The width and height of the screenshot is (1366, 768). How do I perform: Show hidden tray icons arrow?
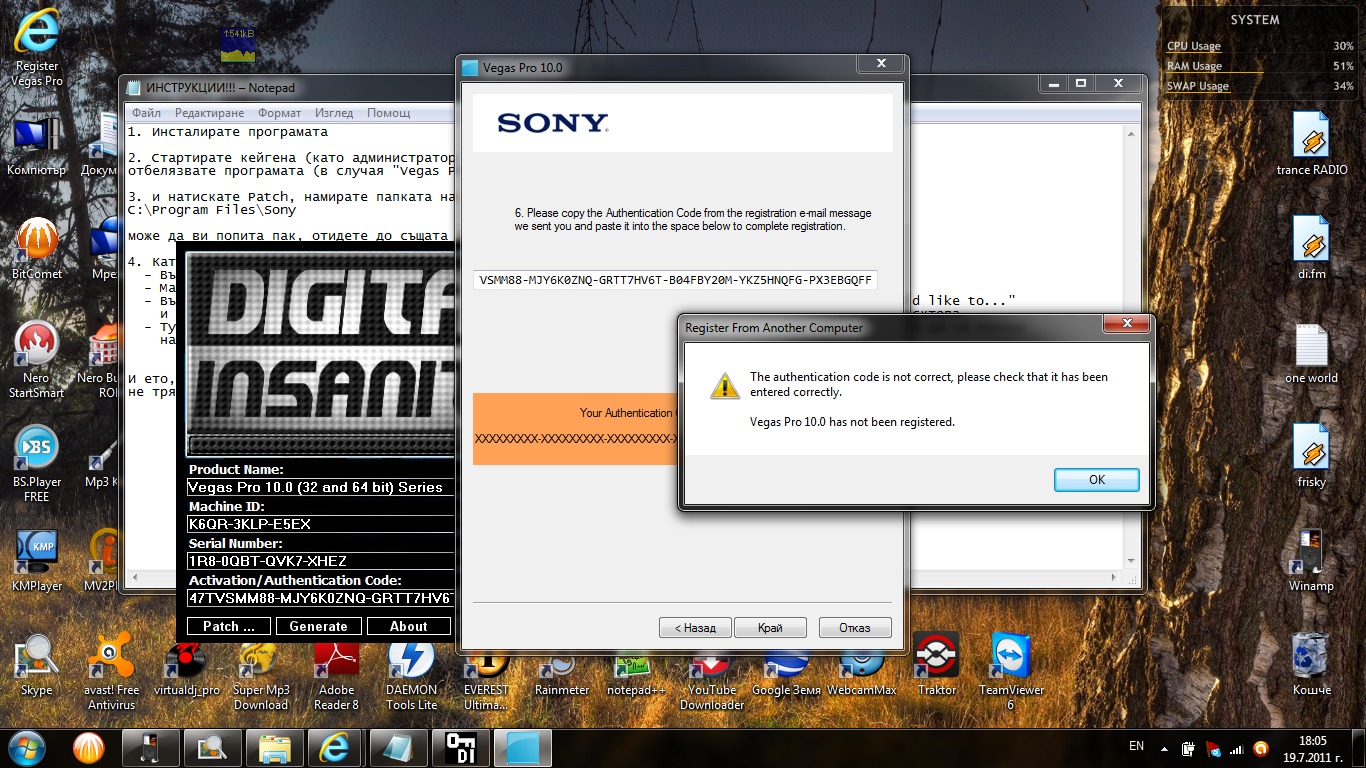(x=1163, y=747)
